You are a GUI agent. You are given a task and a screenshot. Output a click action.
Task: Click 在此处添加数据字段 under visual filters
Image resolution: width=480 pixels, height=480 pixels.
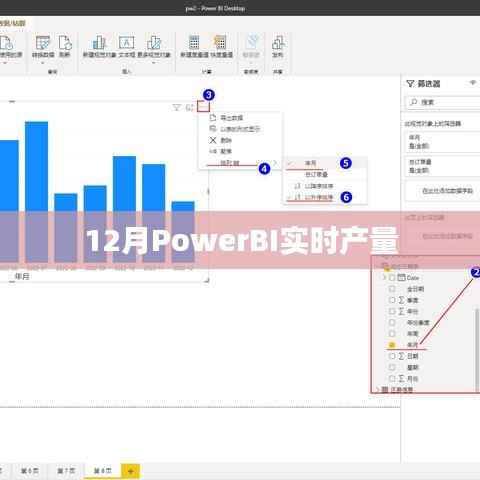point(447,191)
